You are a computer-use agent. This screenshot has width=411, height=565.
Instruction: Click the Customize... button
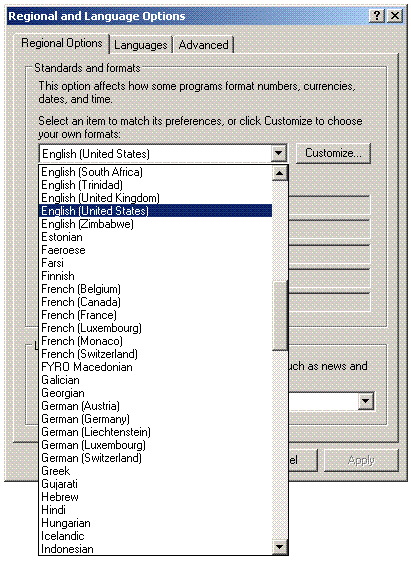coord(333,153)
